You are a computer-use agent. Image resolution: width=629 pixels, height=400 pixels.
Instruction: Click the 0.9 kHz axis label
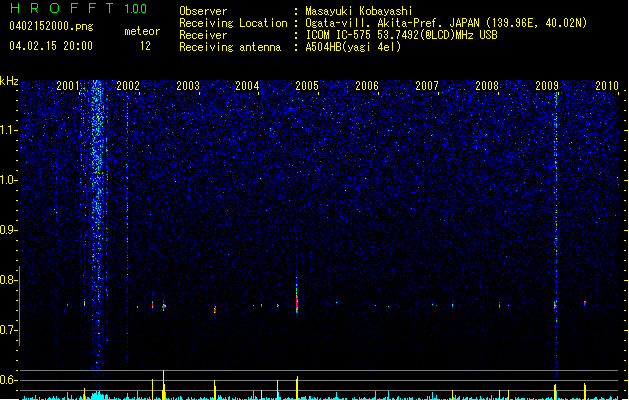[x=9, y=230]
